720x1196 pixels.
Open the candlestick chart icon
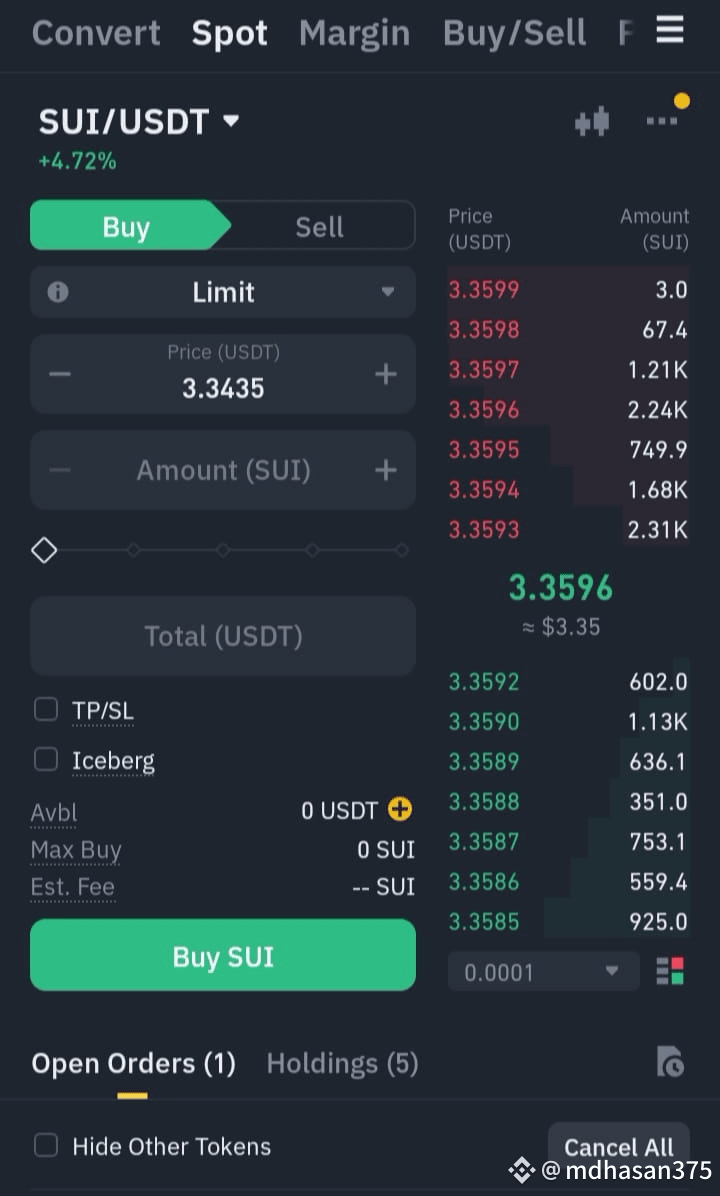pyautogui.click(x=592, y=122)
